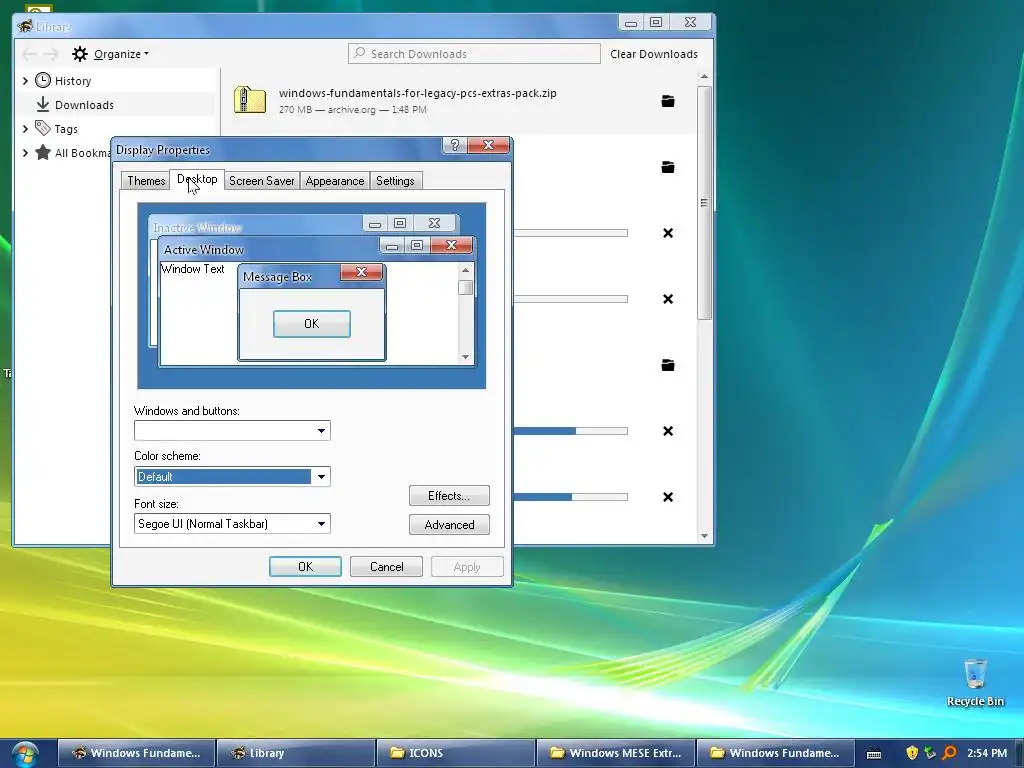Switch to ICONS folder taskbar button

(x=456, y=753)
